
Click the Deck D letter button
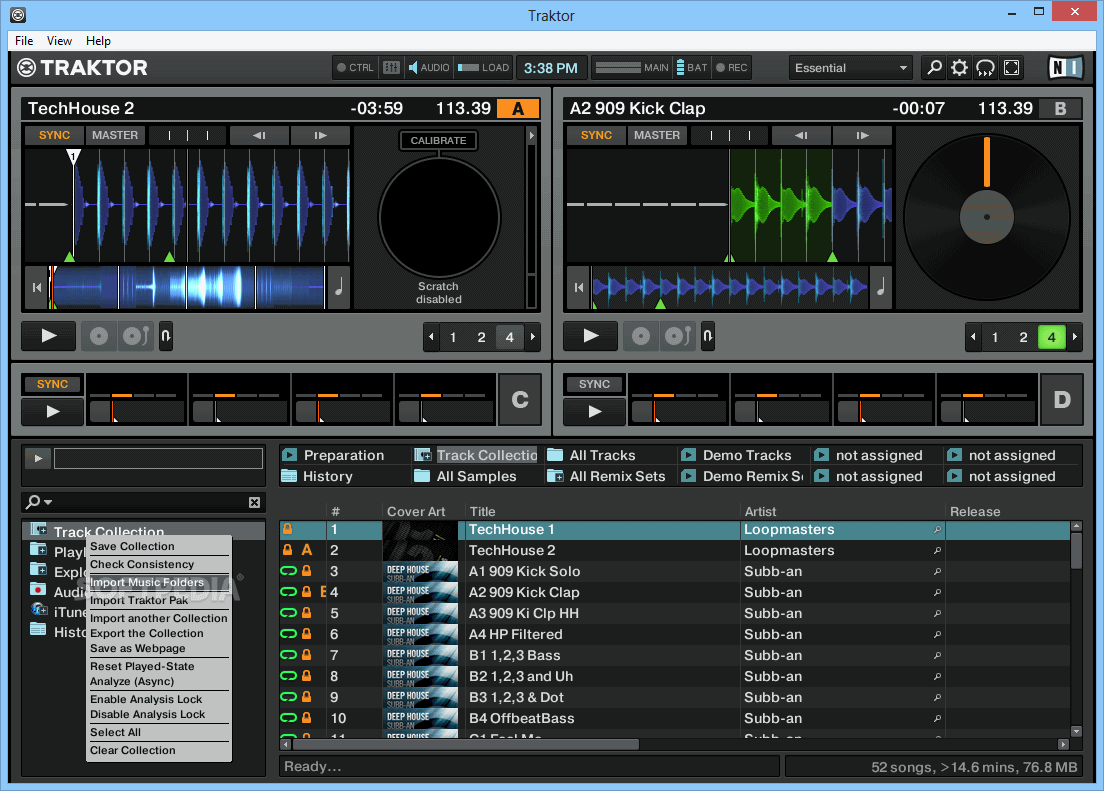point(1062,400)
